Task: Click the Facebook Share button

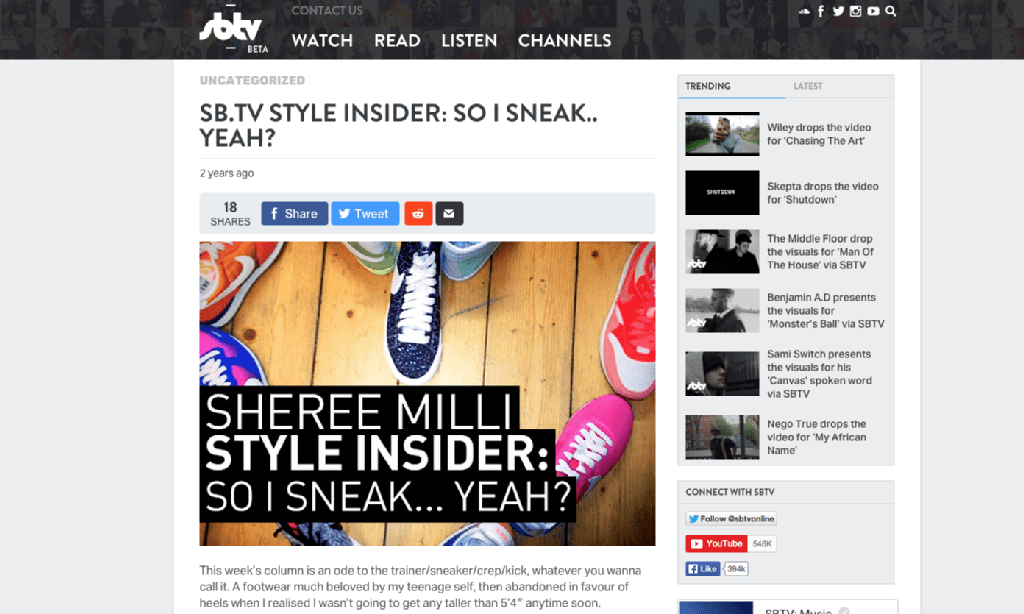Action: pyautogui.click(x=295, y=214)
